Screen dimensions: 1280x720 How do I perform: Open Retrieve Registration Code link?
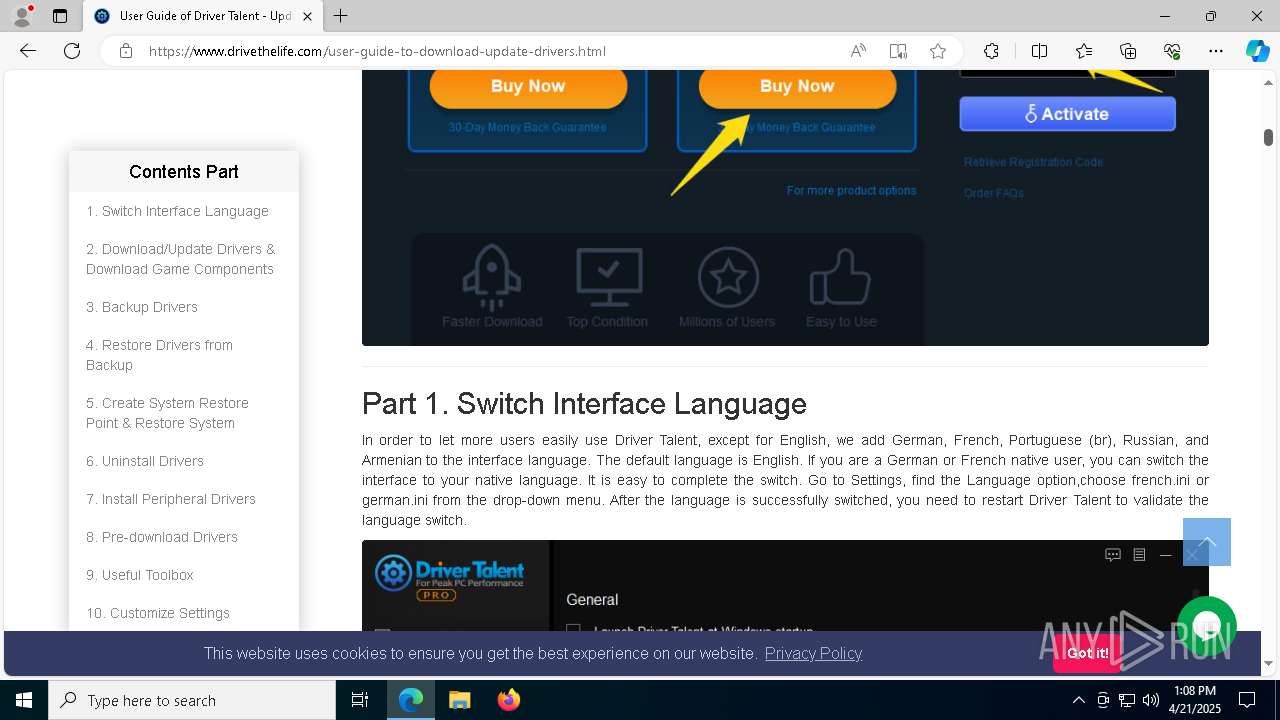click(1033, 162)
